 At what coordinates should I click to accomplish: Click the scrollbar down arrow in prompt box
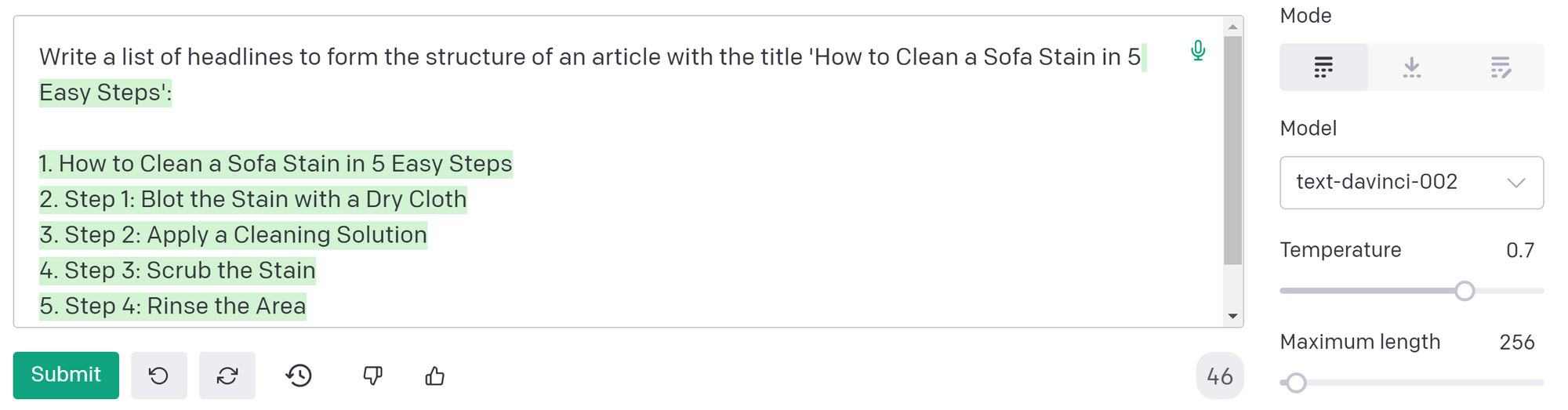click(x=1233, y=317)
